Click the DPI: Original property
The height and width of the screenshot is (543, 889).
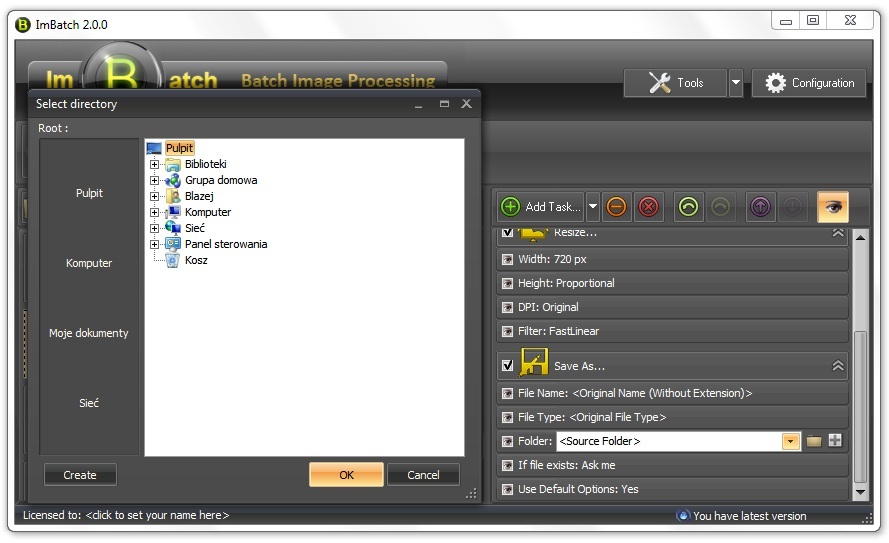click(x=672, y=307)
